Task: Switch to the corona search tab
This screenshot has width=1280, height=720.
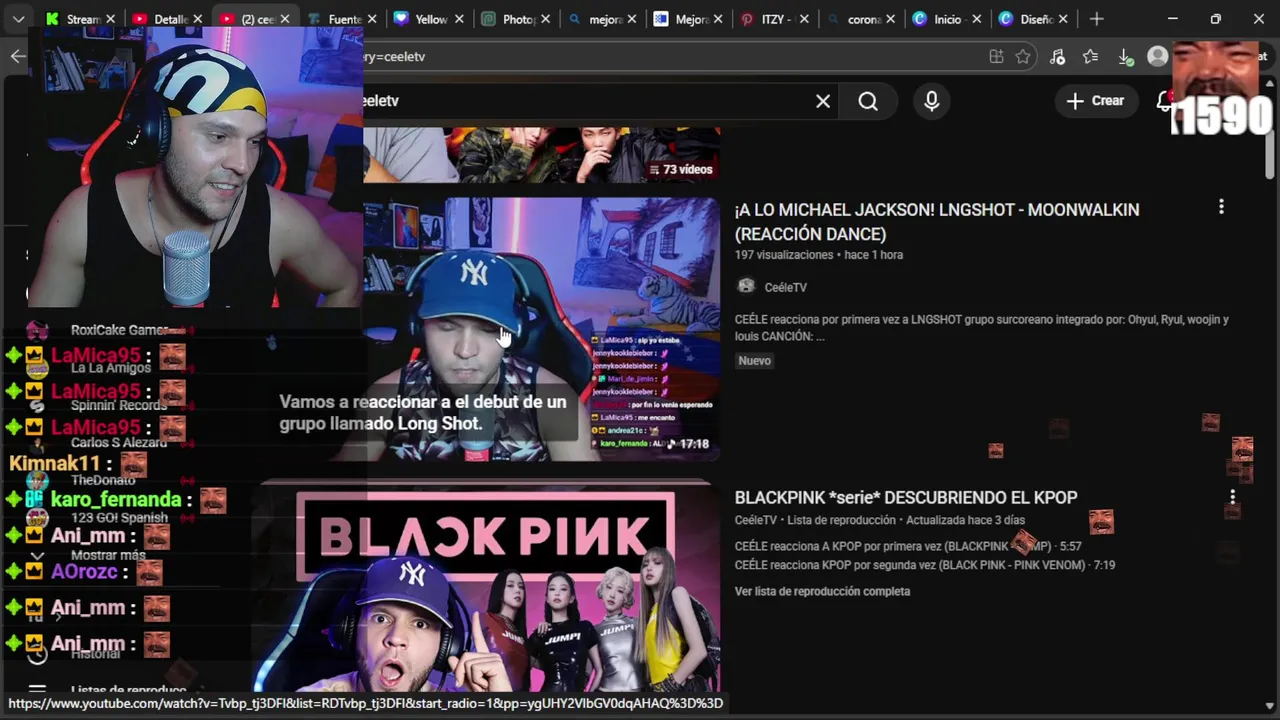Action: tap(858, 19)
